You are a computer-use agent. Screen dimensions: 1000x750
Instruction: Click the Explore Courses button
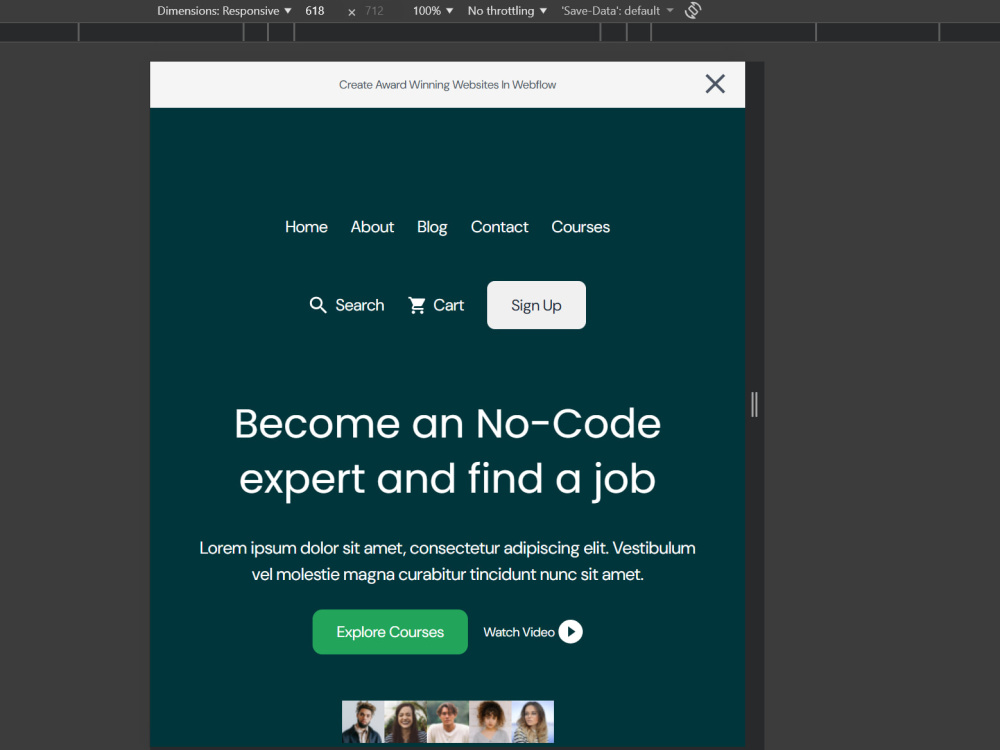390,632
